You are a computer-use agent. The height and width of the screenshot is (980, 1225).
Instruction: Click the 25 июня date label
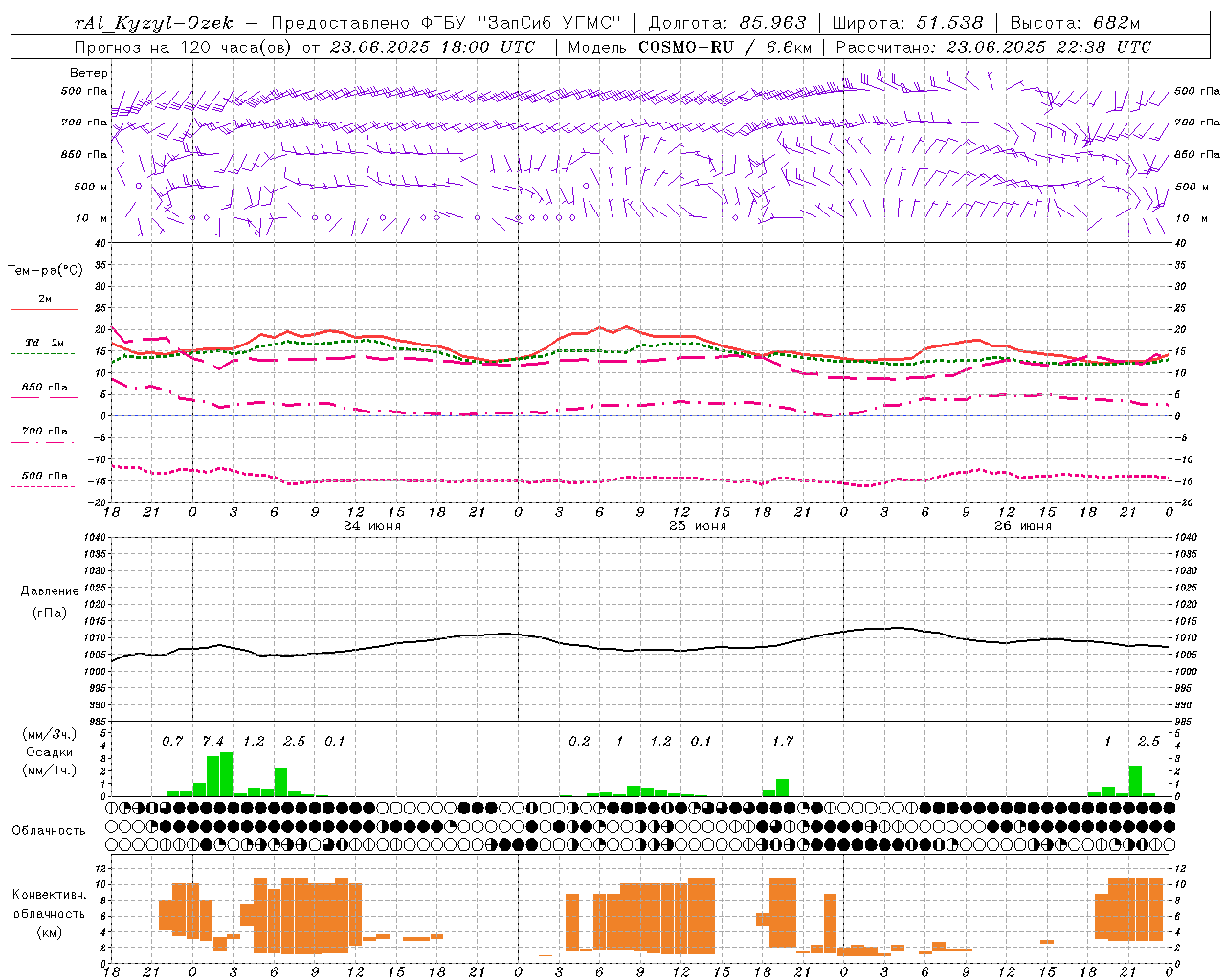point(698,525)
